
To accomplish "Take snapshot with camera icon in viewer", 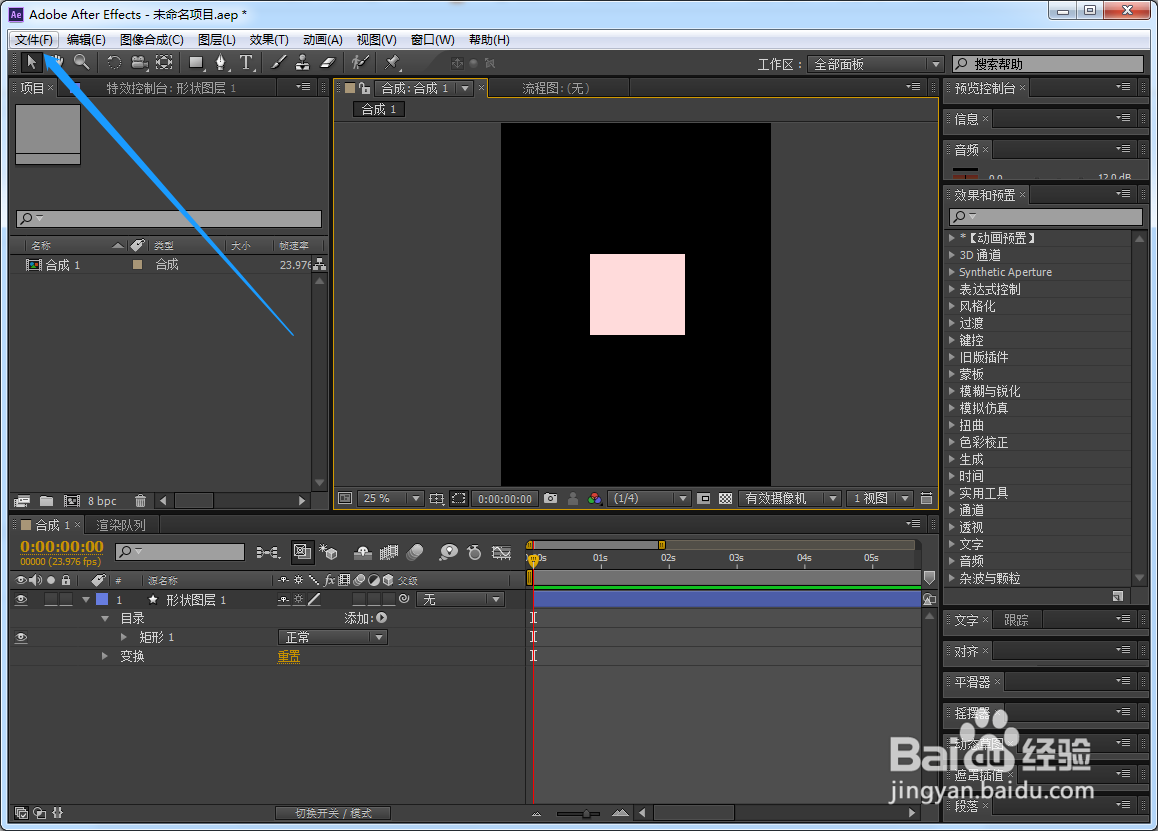I will (551, 499).
